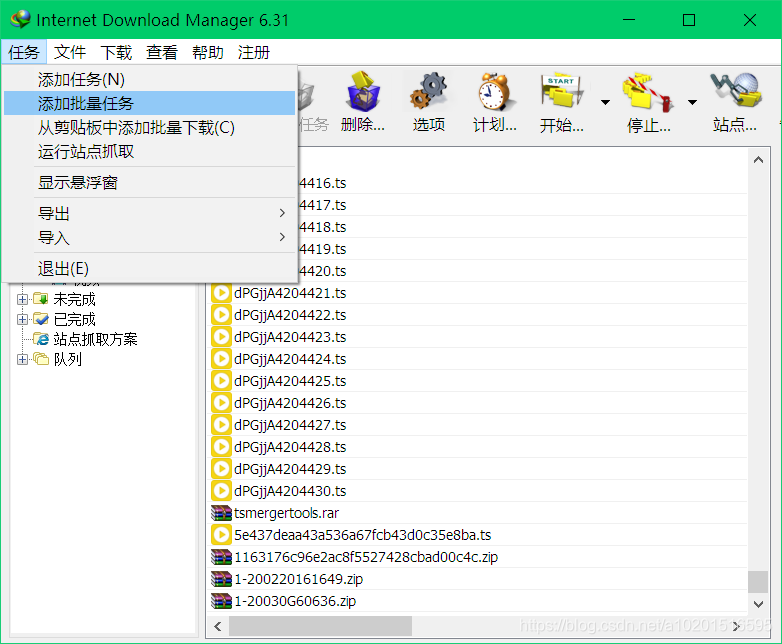Image resolution: width=782 pixels, height=644 pixels.
Task: Choose 添加任务(N) from the menu
Action: [150, 79]
